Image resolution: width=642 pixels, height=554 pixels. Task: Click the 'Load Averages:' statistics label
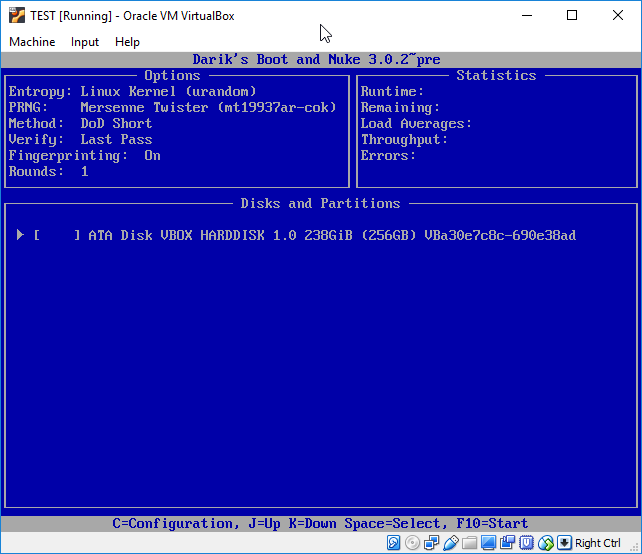coord(416,123)
